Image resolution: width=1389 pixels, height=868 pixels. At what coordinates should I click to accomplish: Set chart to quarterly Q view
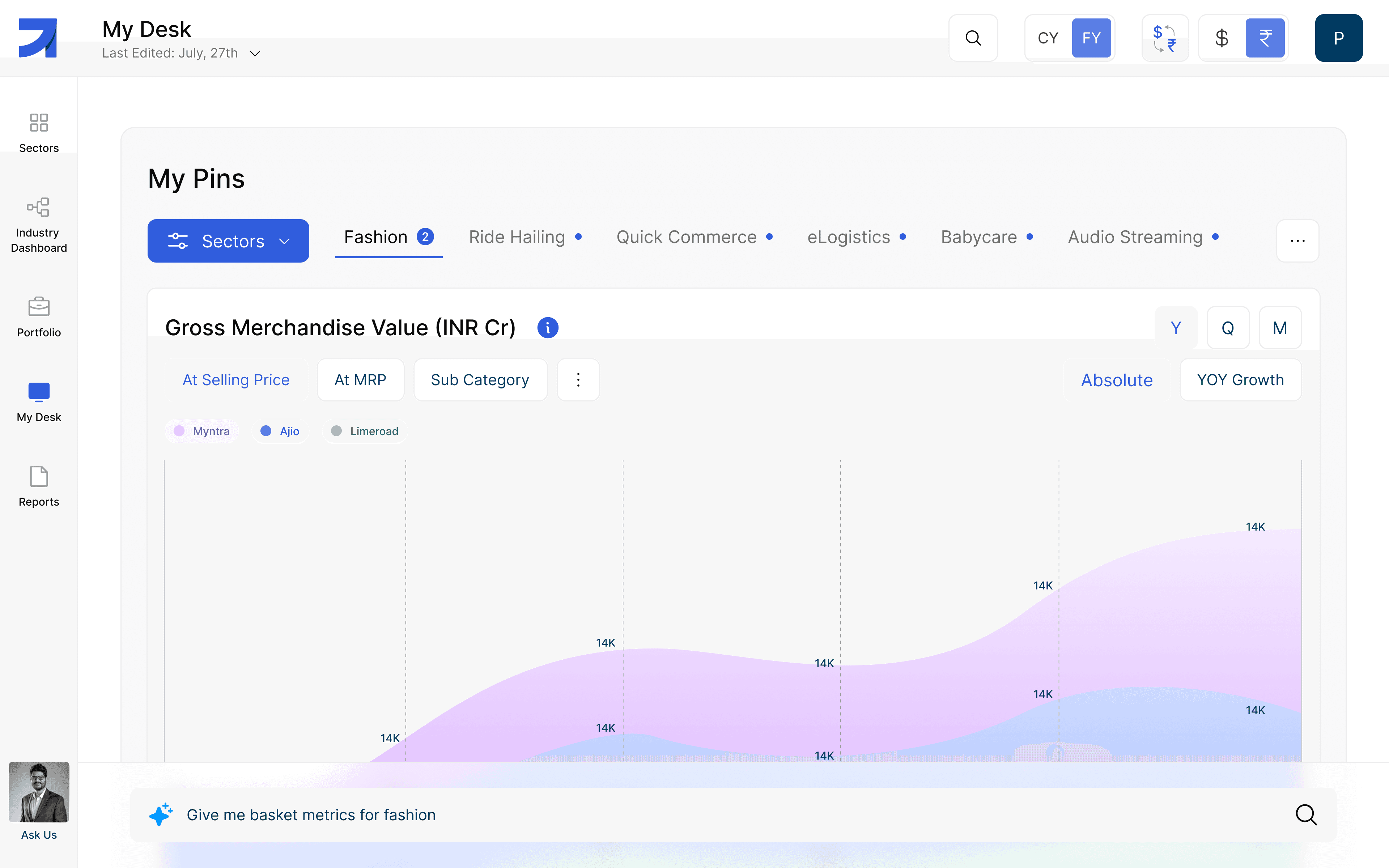click(x=1228, y=328)
